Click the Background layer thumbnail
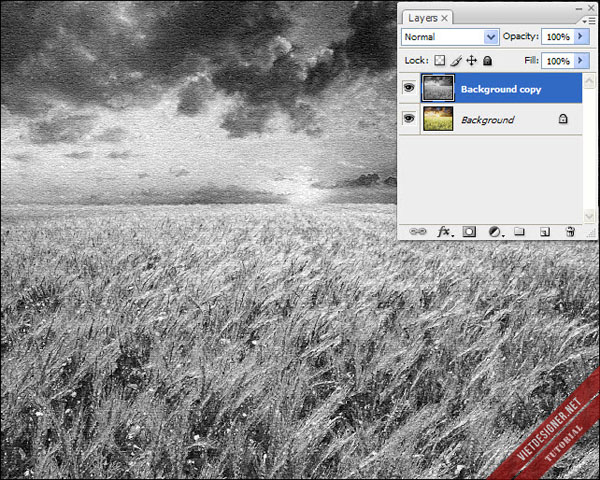 pos(438,119)
